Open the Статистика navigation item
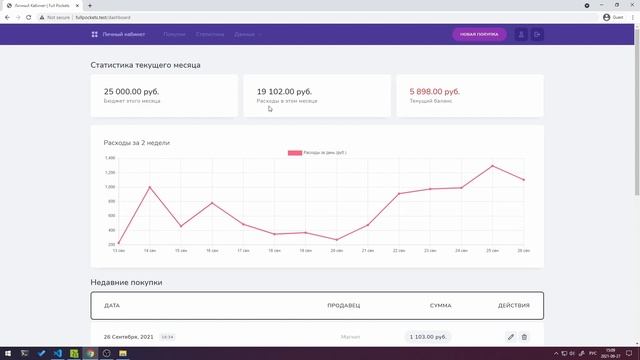The width and height of the screenshot is (640, 360). (x=210, y=34)
